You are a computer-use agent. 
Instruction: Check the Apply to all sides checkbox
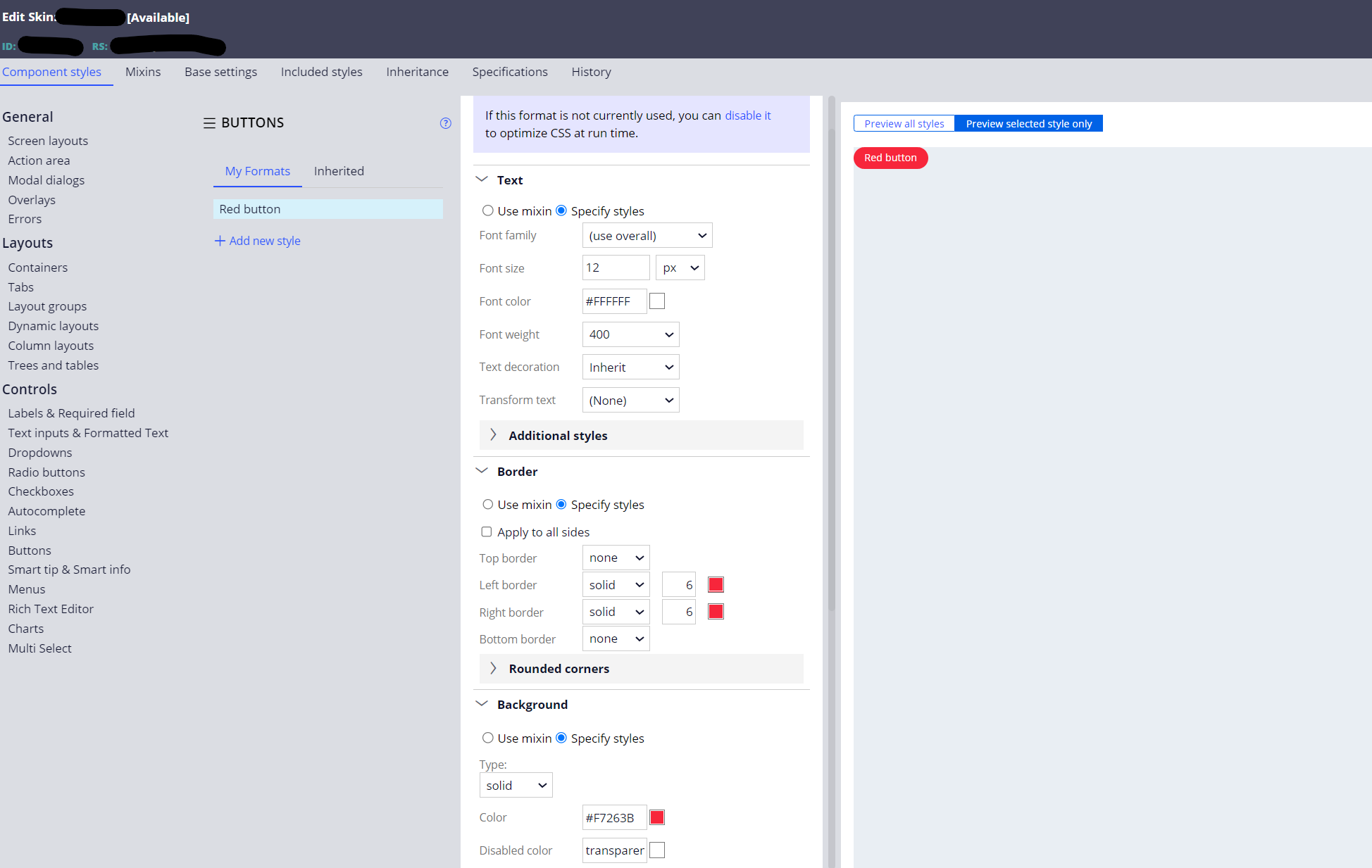(486, 532)
